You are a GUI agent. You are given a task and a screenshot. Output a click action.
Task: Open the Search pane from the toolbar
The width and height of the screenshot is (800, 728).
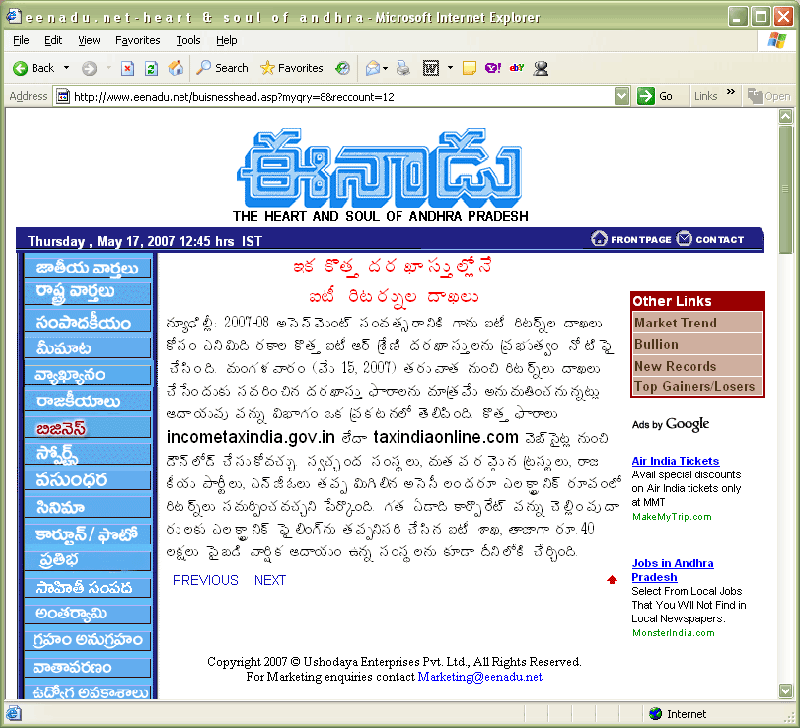click(222, 68)
